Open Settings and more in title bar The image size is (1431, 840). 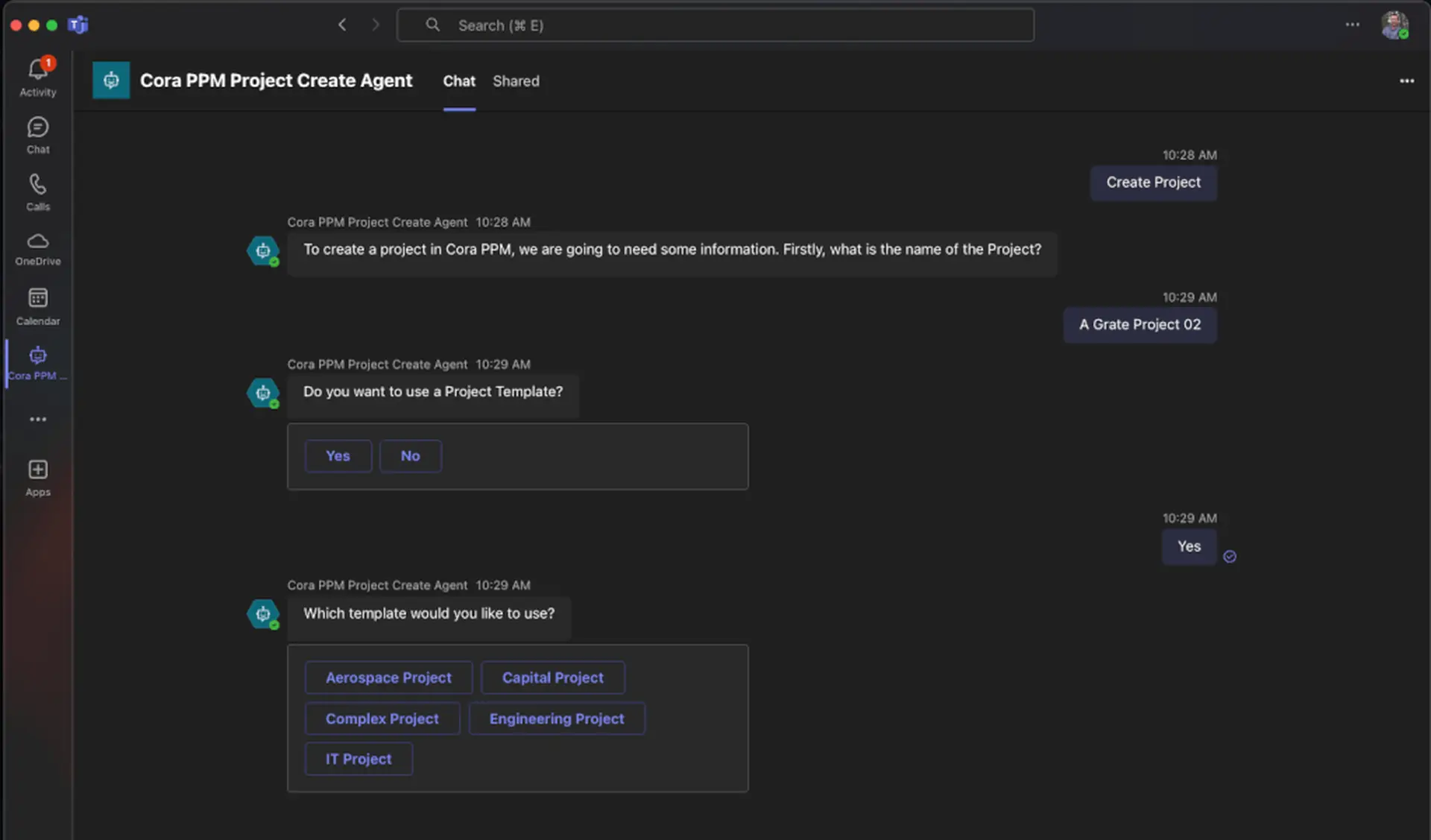point(1352,25)
